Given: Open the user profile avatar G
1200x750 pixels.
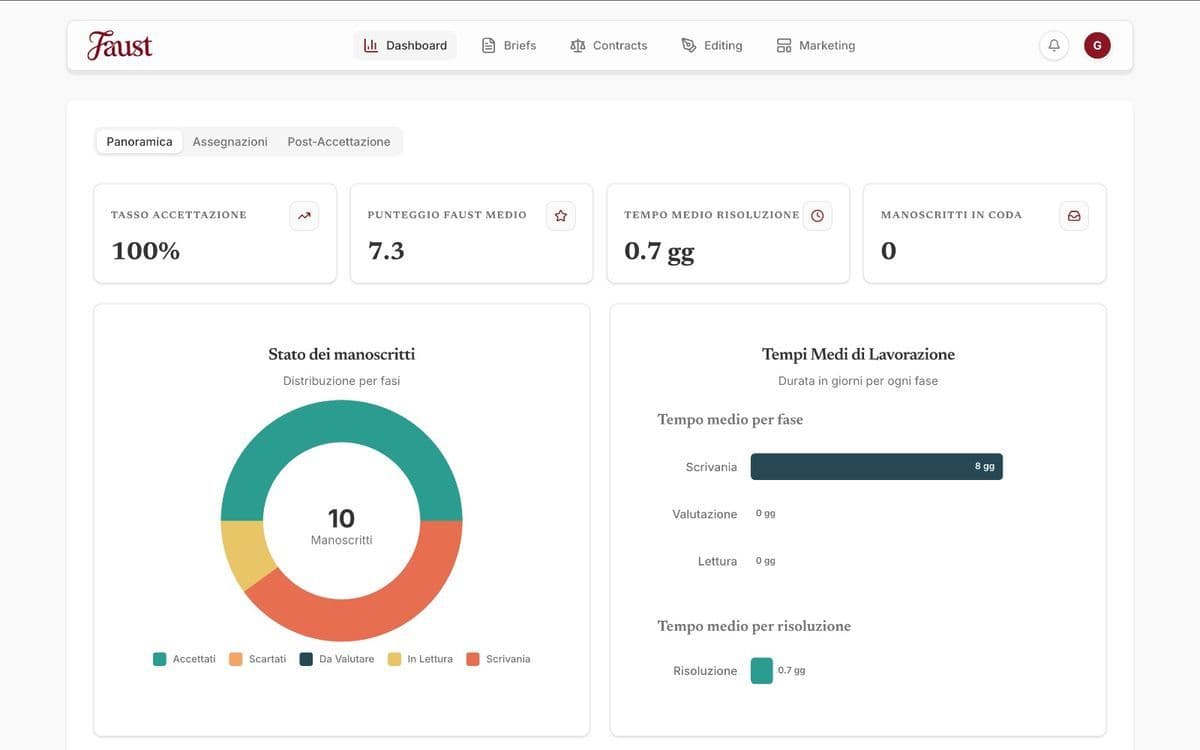Looking at the screenshot, I should (x=1097, y=44).
